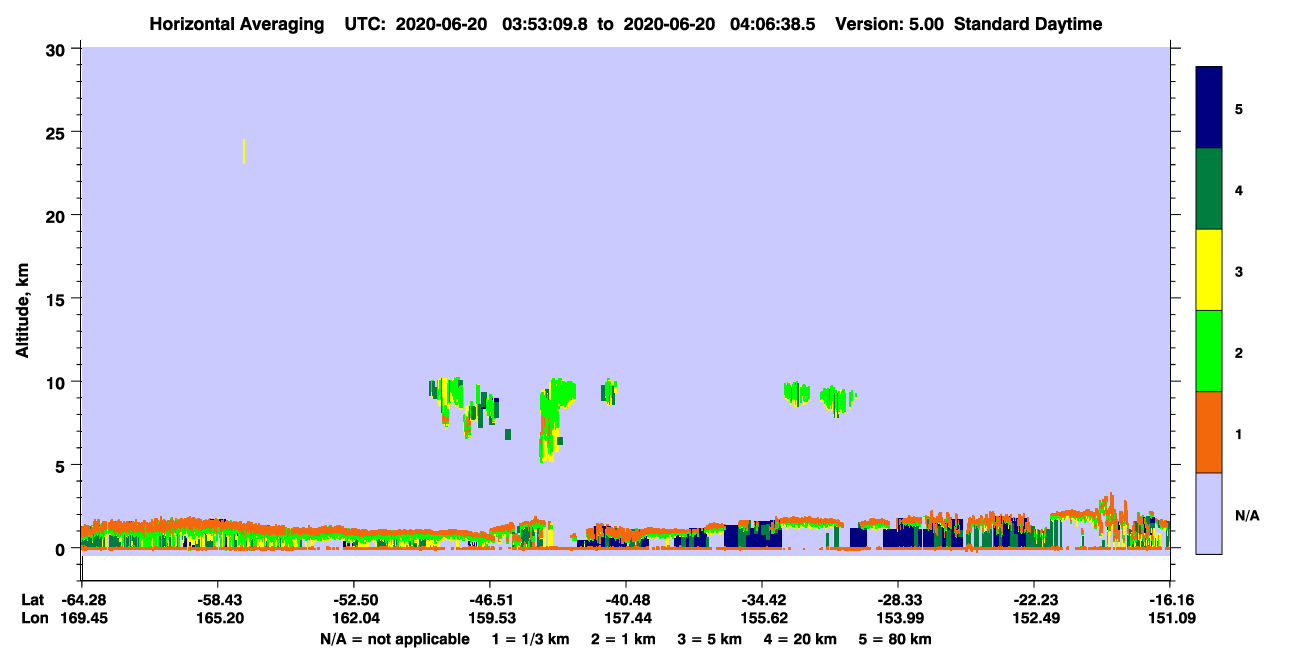Click the yellow colorbar segment 3
This screenshot has height=667, width=1300.
tap(1209, 270)
